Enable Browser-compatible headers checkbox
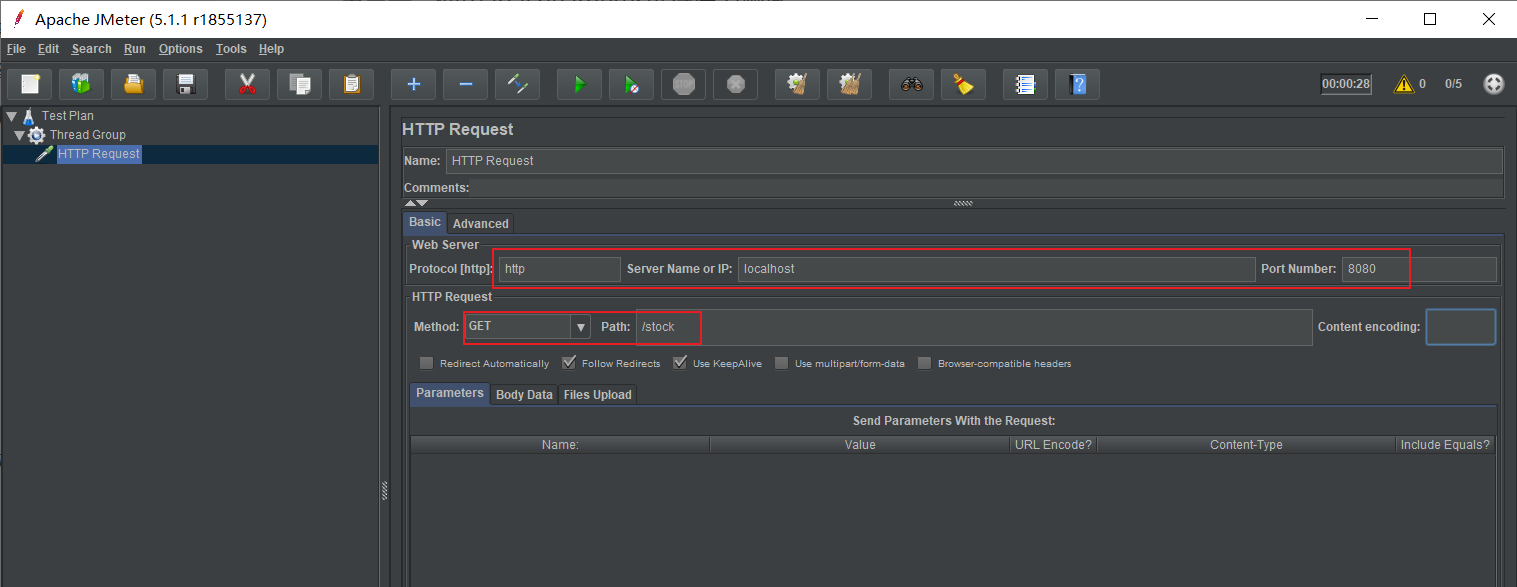Viewport: 1517px width, 587px height. click(925, 363)
